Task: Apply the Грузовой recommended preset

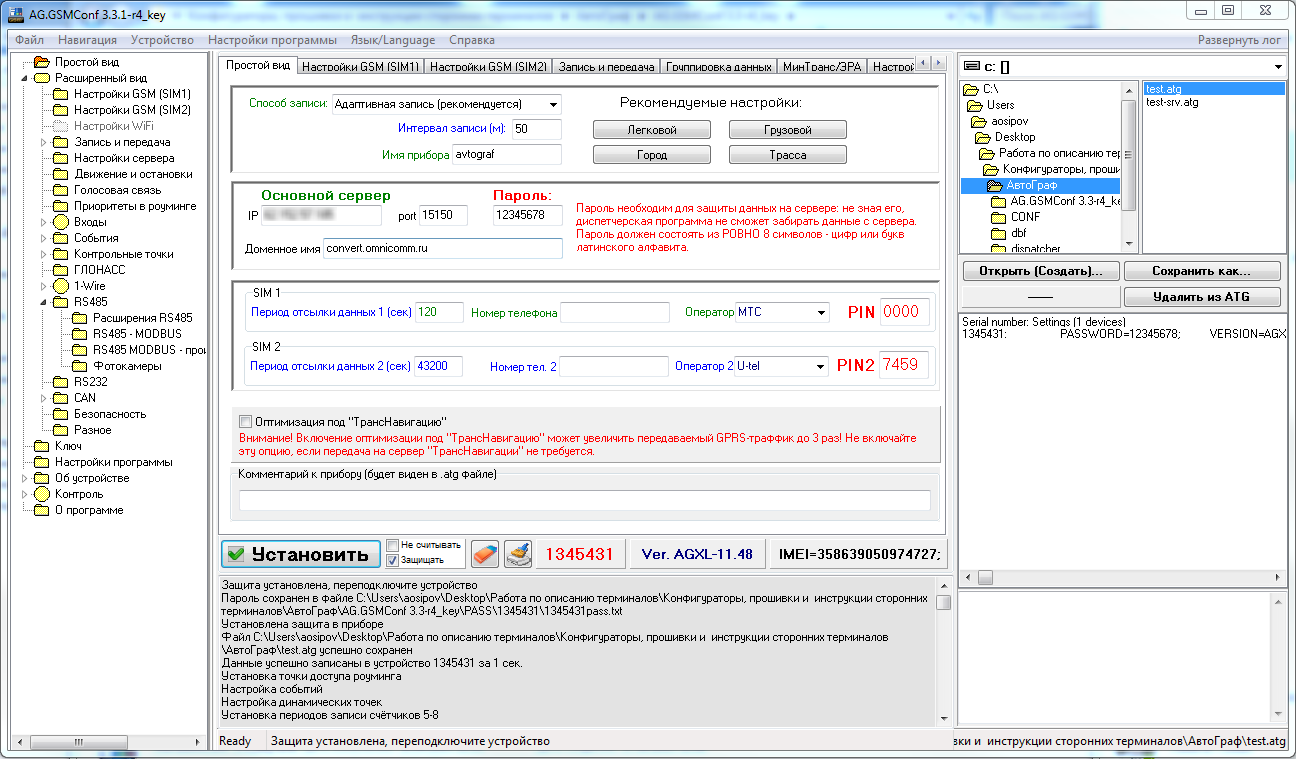Action: point(788,130)
